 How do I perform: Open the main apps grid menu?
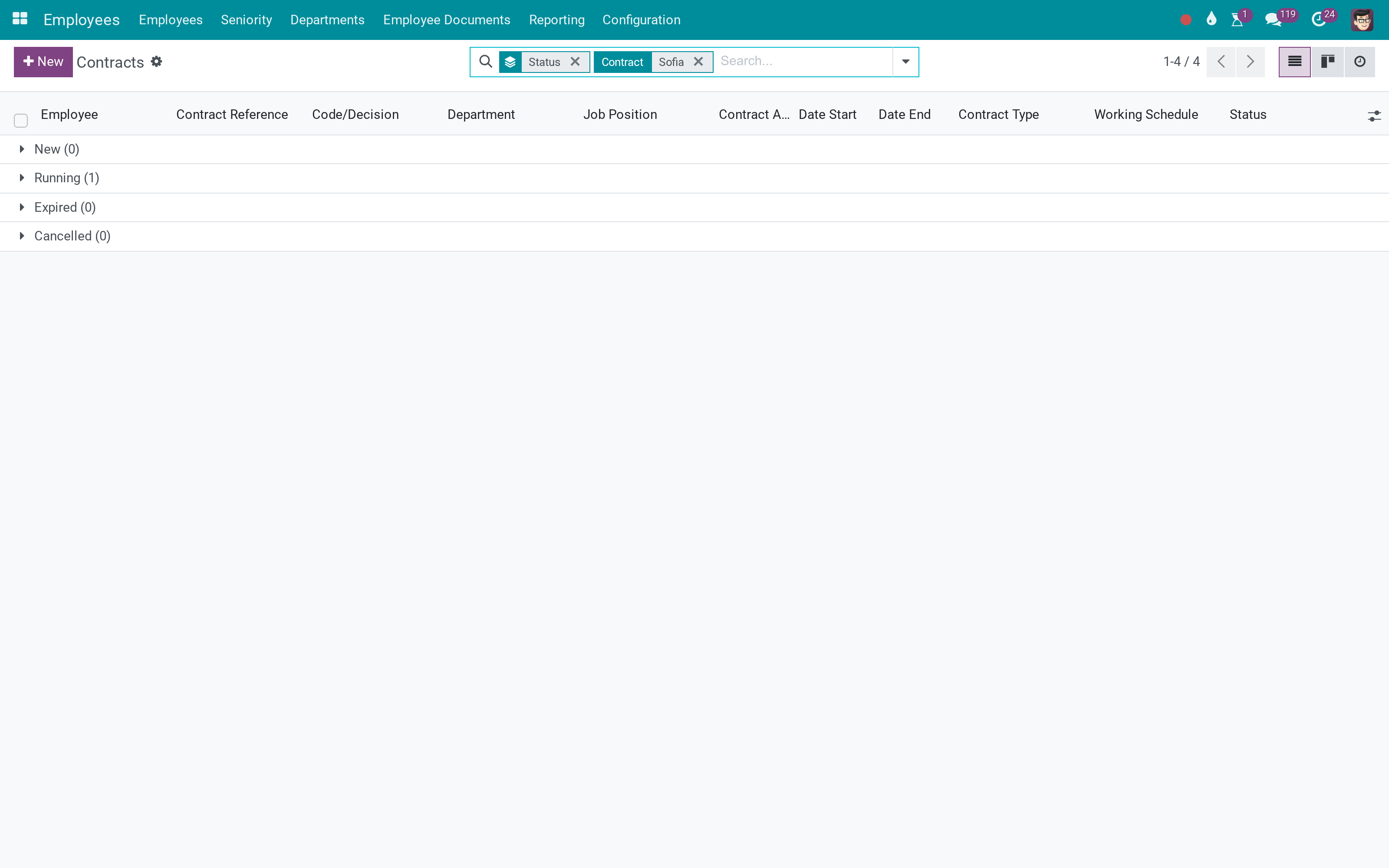[x=20, y=19]
